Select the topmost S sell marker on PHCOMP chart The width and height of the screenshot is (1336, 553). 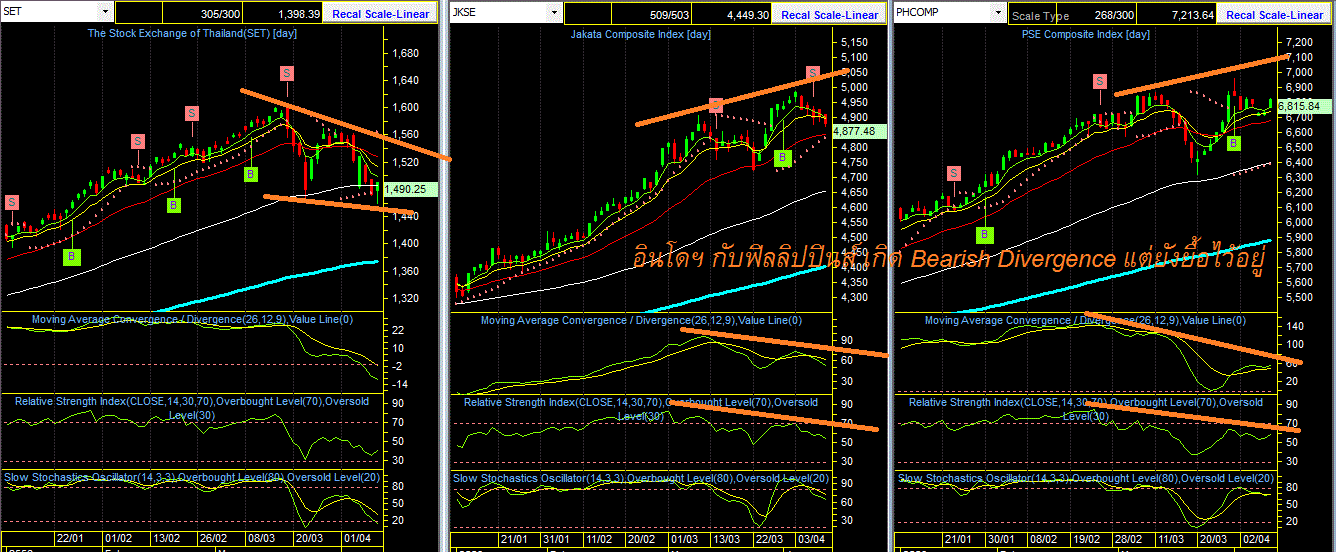[1100, 81]
